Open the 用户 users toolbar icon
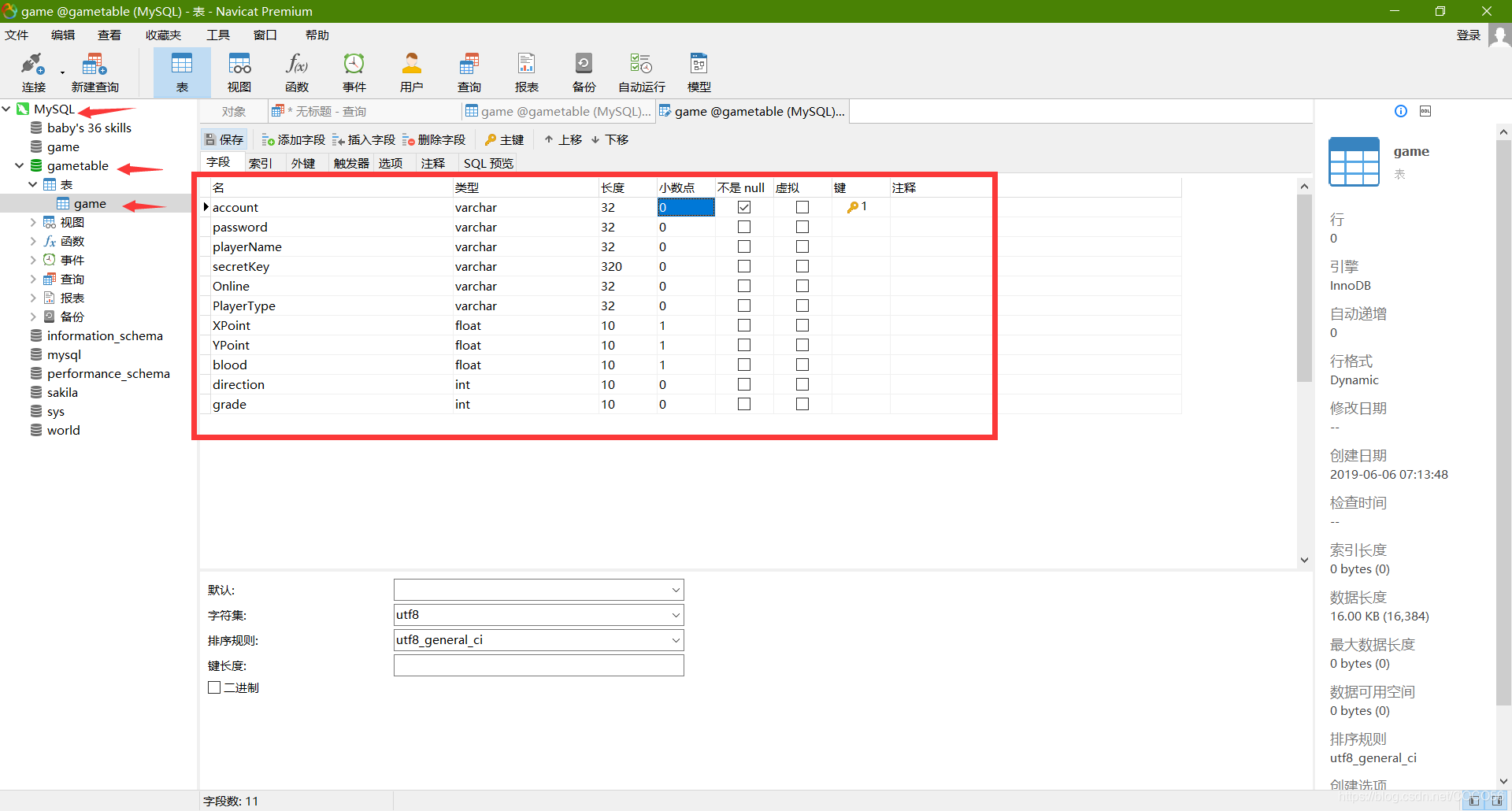 click(x=412, y=72)
